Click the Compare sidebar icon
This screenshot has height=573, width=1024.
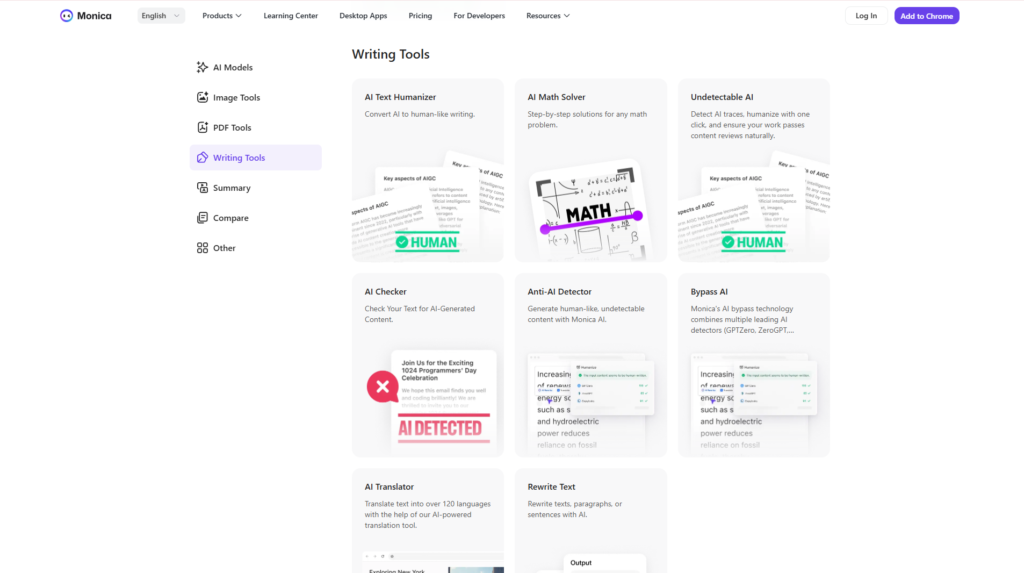coord(202,218)
